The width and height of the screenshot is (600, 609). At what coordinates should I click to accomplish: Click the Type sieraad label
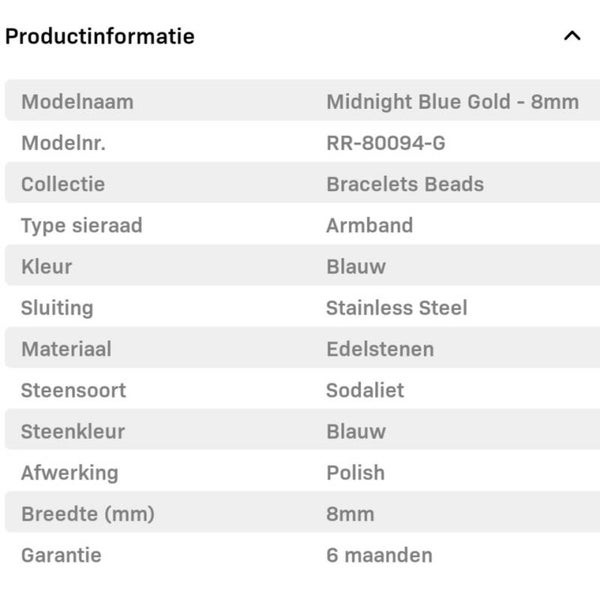point(82,225)
